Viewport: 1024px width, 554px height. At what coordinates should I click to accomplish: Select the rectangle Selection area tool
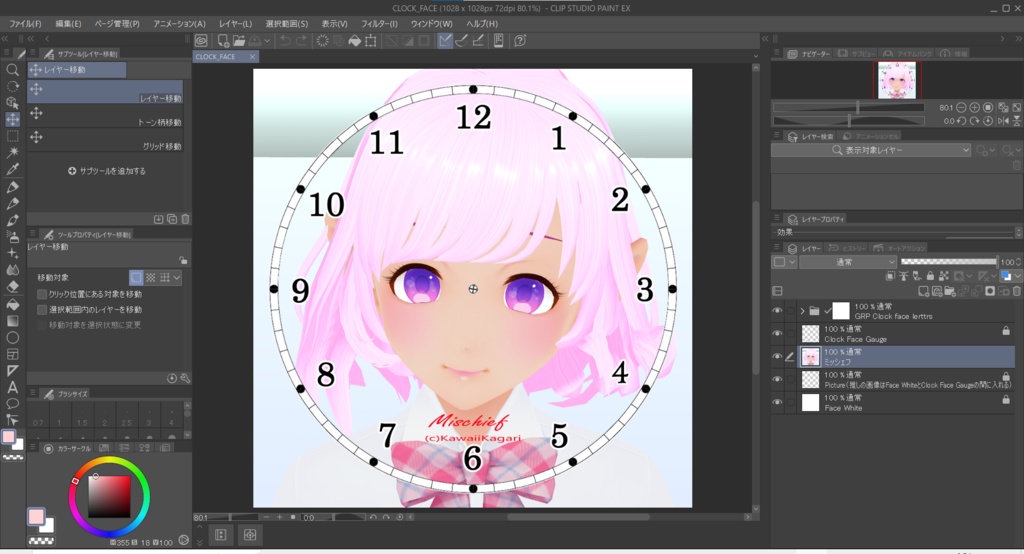tap(12, 136)
